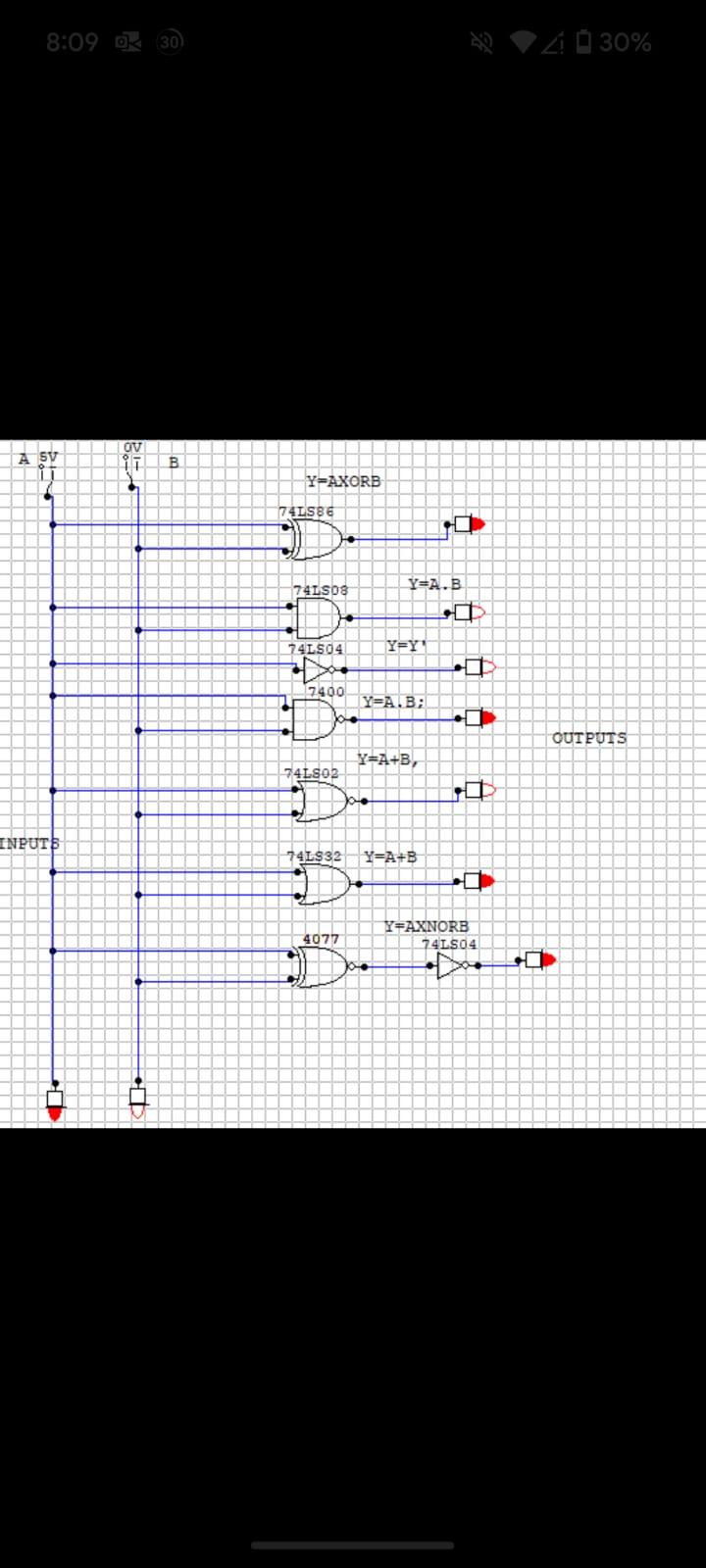Viewport: 706px width, 1568px height.
Task: Click the lit LED on XOR output
Action: tap(471, 523)
